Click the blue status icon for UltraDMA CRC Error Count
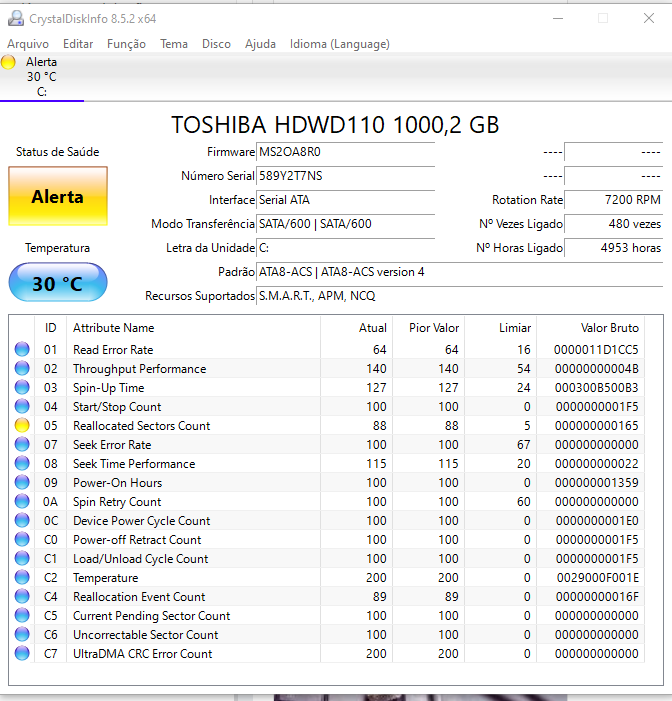The width and height of the screenshot is (672, 701). click(22, 653)
